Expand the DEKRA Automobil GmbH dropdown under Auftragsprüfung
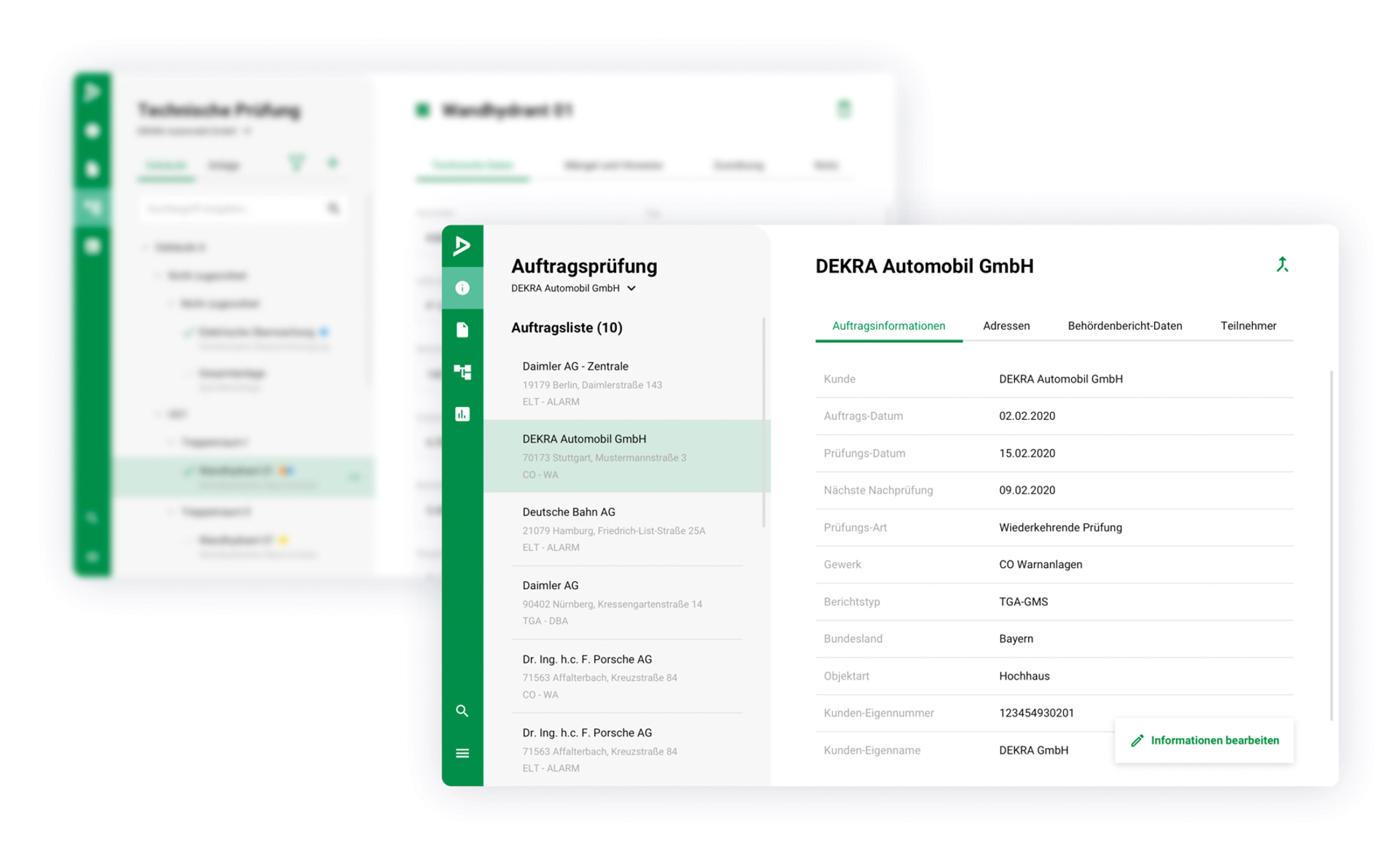The width and height of the screenshot is (1400, 861). coord(631,289)
